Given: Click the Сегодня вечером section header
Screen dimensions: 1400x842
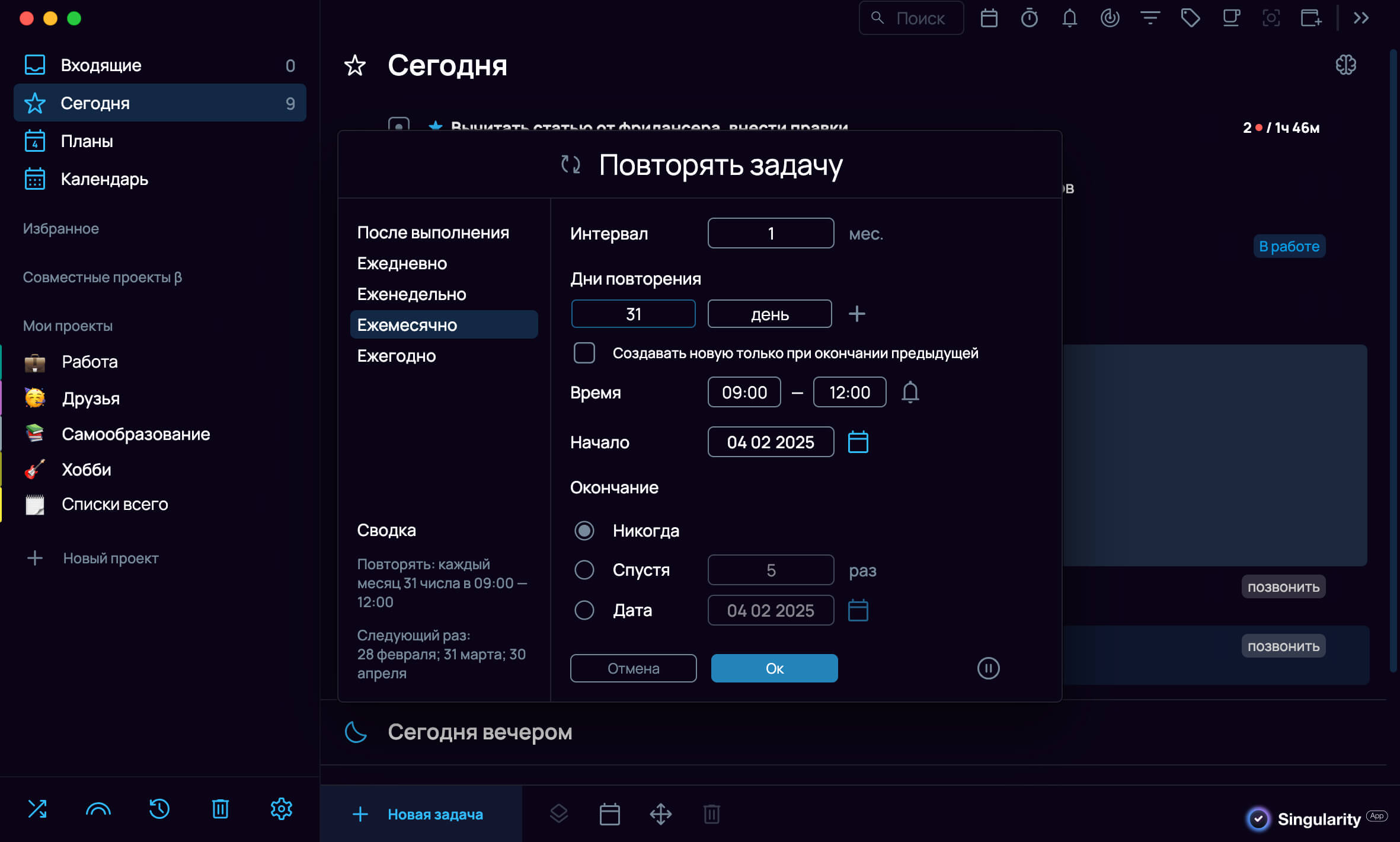Looking at the screenshot, I should pyautogui.click(x=480, y=732).
